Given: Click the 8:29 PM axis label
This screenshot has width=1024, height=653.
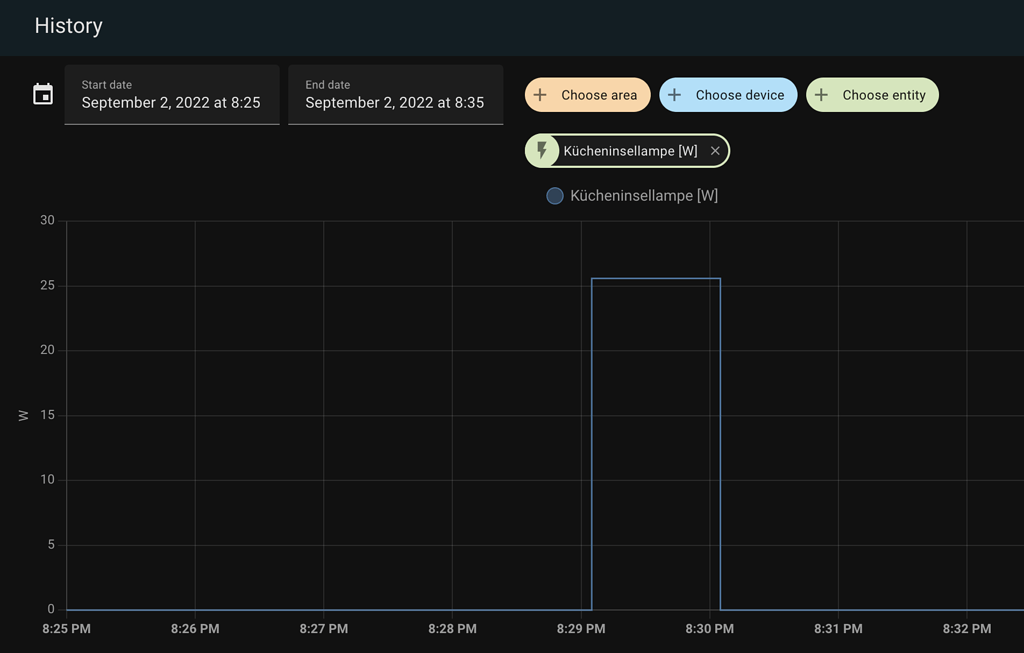Looking at the screenshot, I should [x=581, y=629].
